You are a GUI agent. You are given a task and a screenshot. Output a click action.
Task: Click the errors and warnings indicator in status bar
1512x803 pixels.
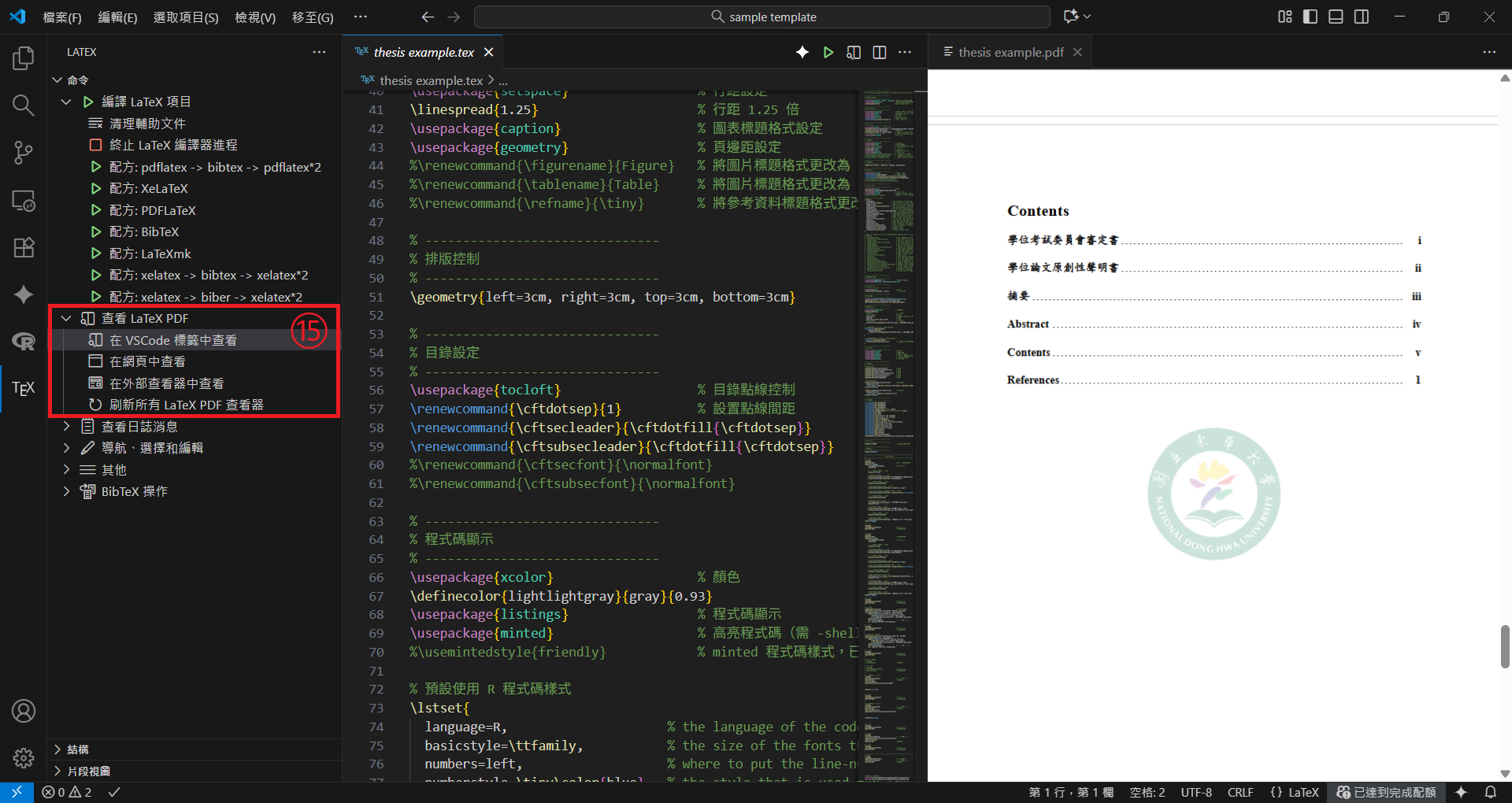67,792
